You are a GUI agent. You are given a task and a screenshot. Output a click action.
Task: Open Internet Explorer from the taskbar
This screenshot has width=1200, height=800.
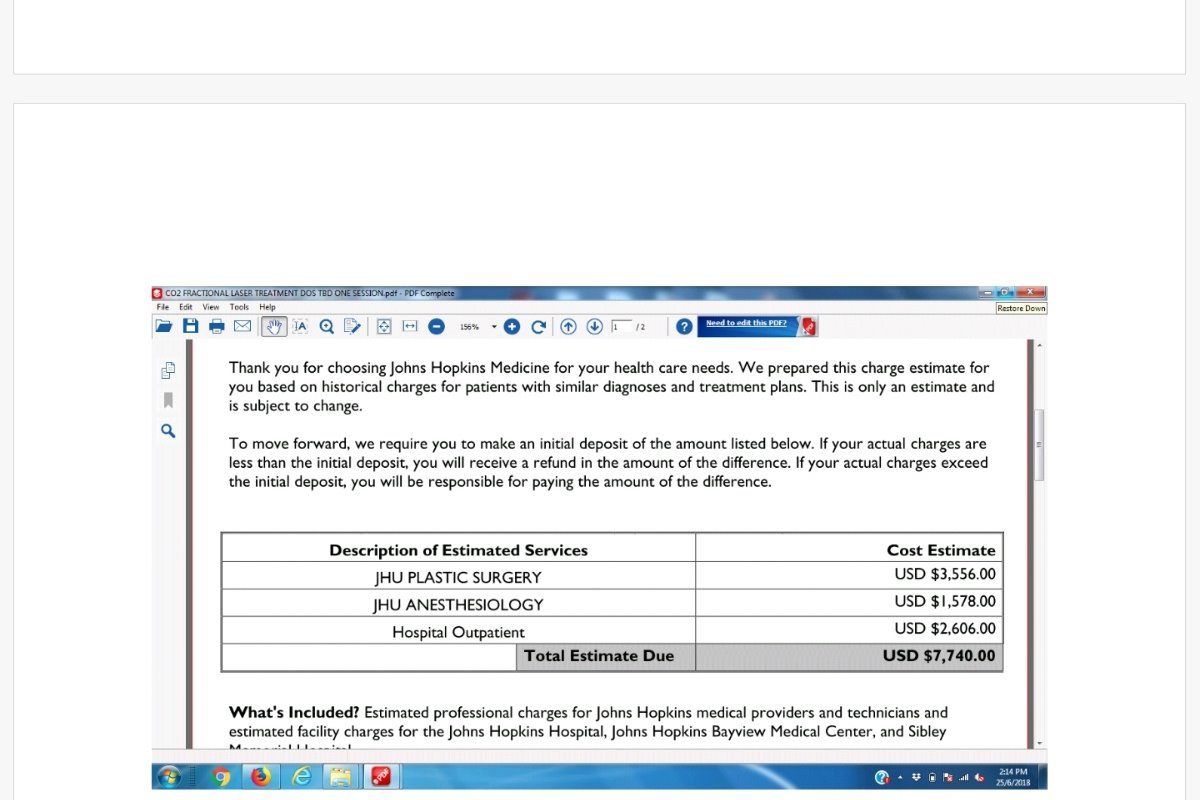coord(301,777)
